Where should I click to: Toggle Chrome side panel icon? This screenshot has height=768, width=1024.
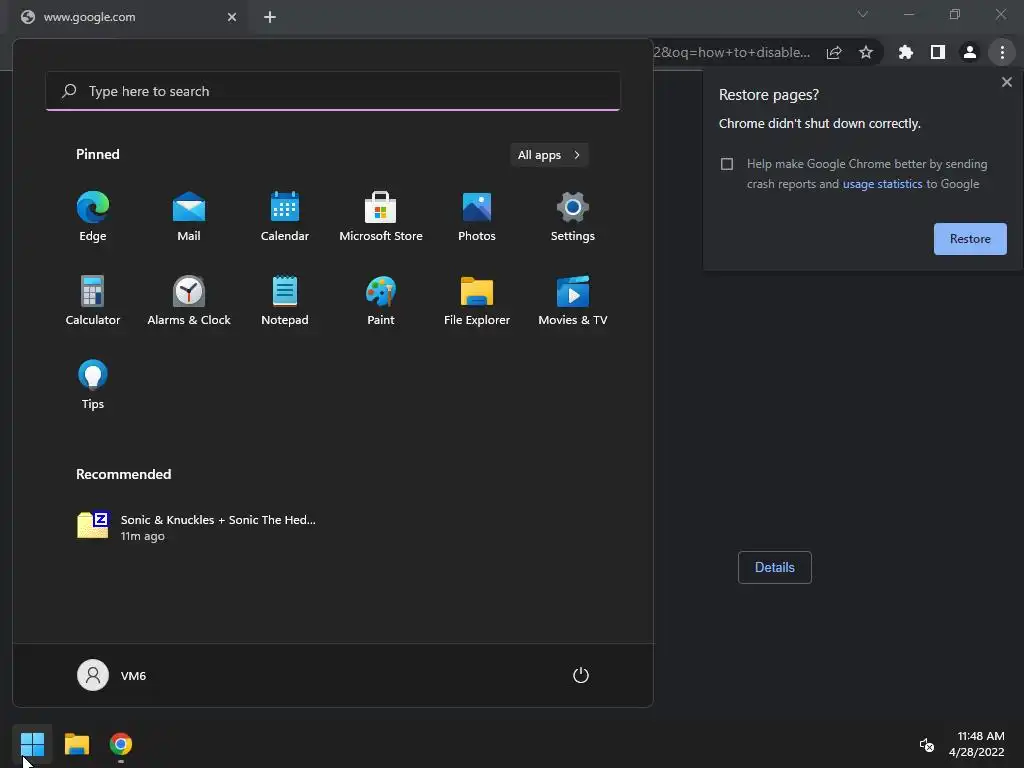(x=937, y=52)
